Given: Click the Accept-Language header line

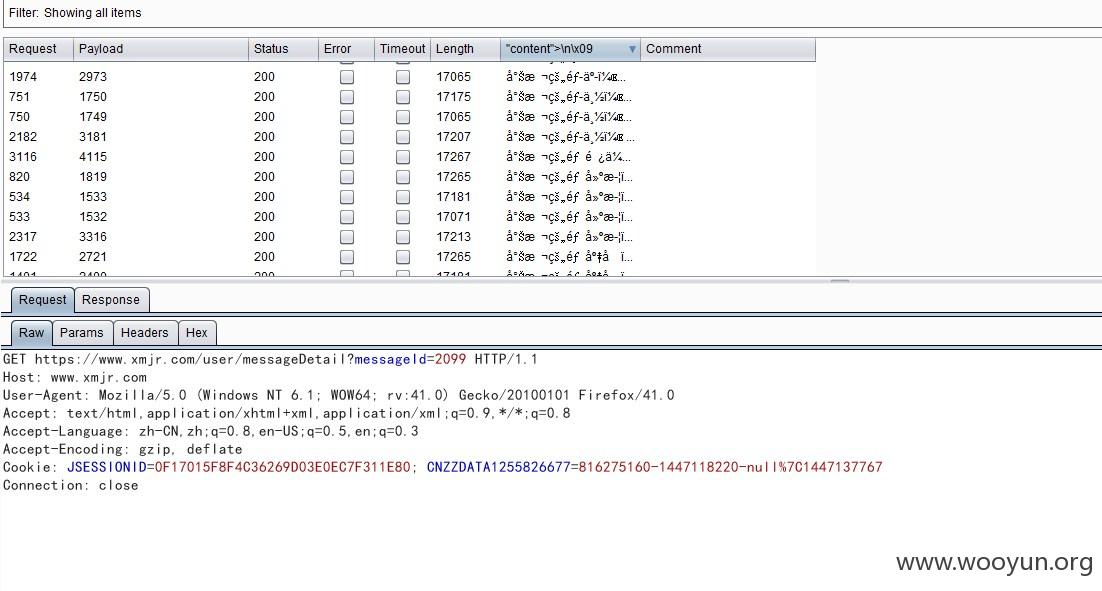Looking at the screenshot, I should coord(210,431).
